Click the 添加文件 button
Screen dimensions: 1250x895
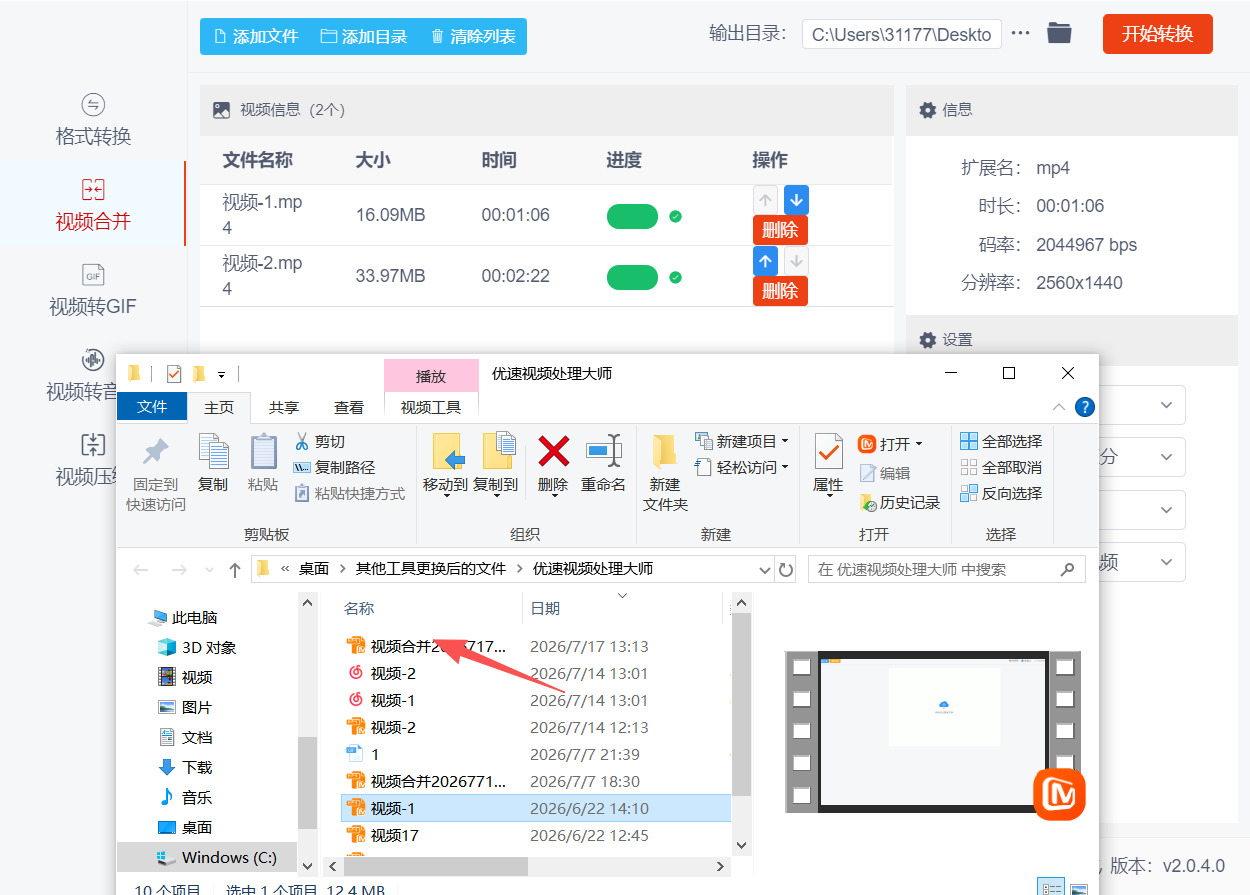click(256, 36)
